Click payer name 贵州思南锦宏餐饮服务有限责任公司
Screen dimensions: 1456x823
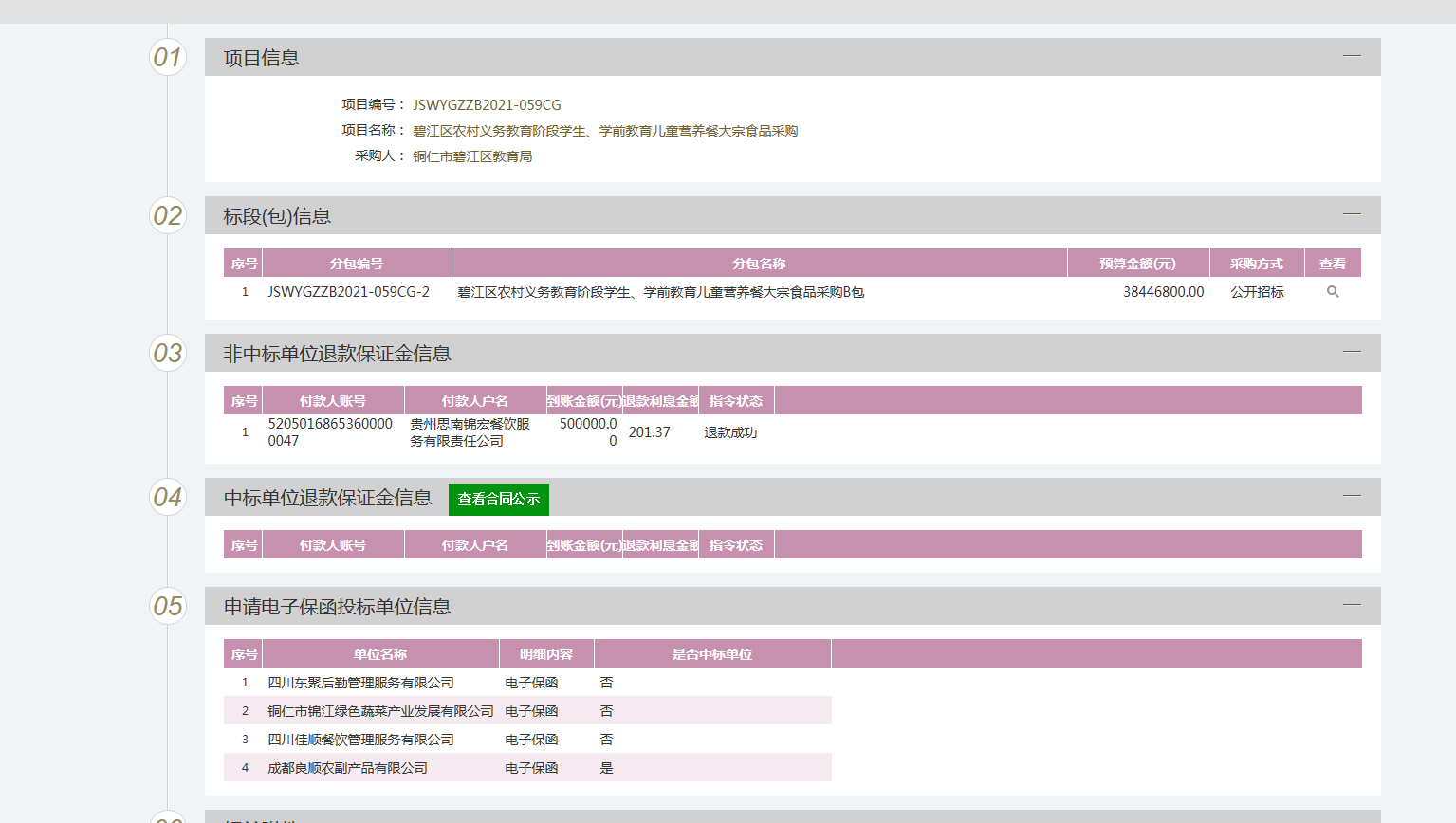click(x=470, y=432)
